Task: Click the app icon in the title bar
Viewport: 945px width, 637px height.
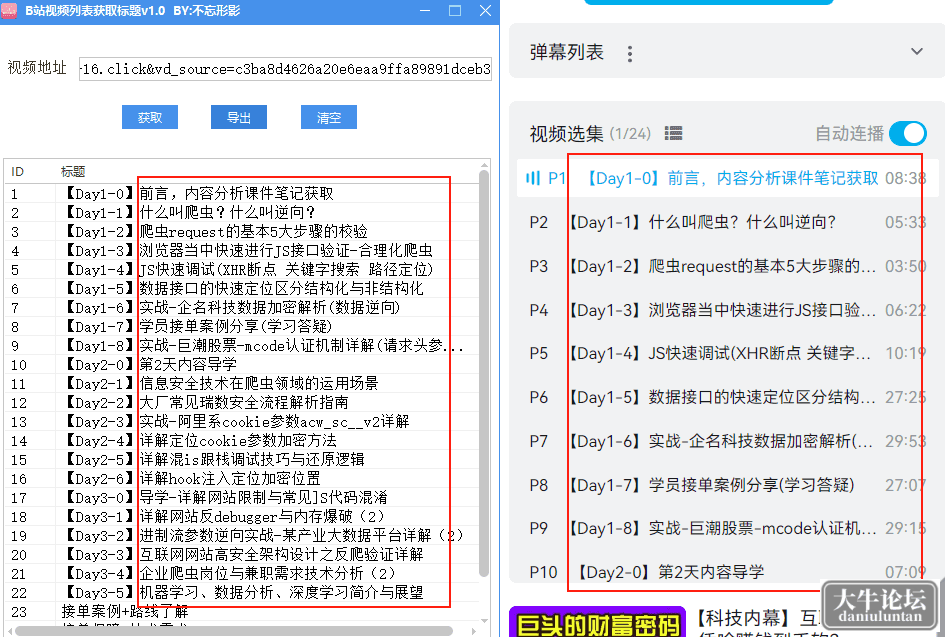Action: click(9, 10)
